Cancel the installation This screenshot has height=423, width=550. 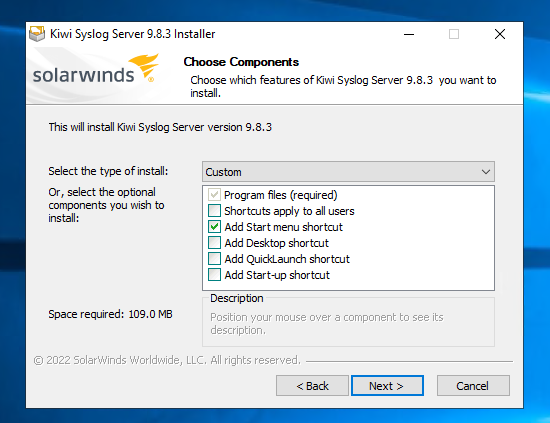(473, 386)
